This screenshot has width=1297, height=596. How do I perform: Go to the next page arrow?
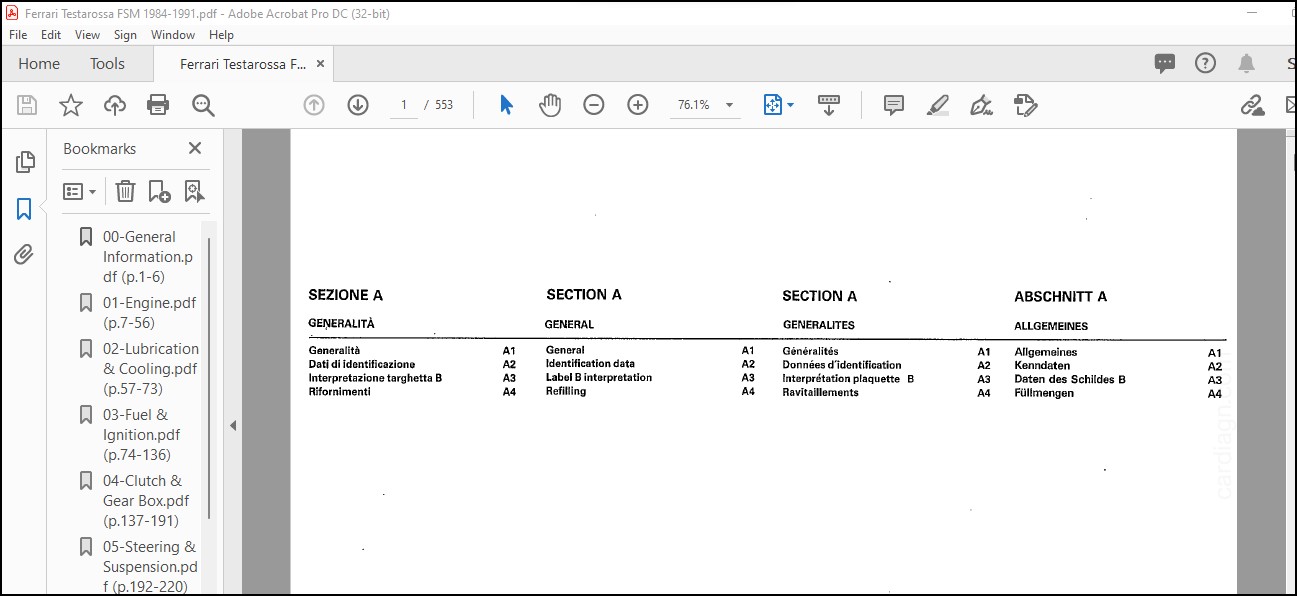click(x=358, y=105)
